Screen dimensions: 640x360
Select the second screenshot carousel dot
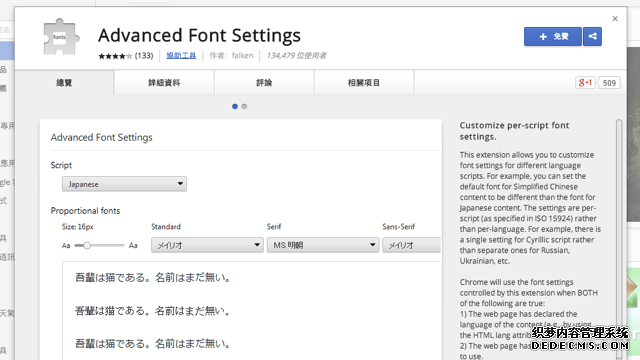pos(244,107)
